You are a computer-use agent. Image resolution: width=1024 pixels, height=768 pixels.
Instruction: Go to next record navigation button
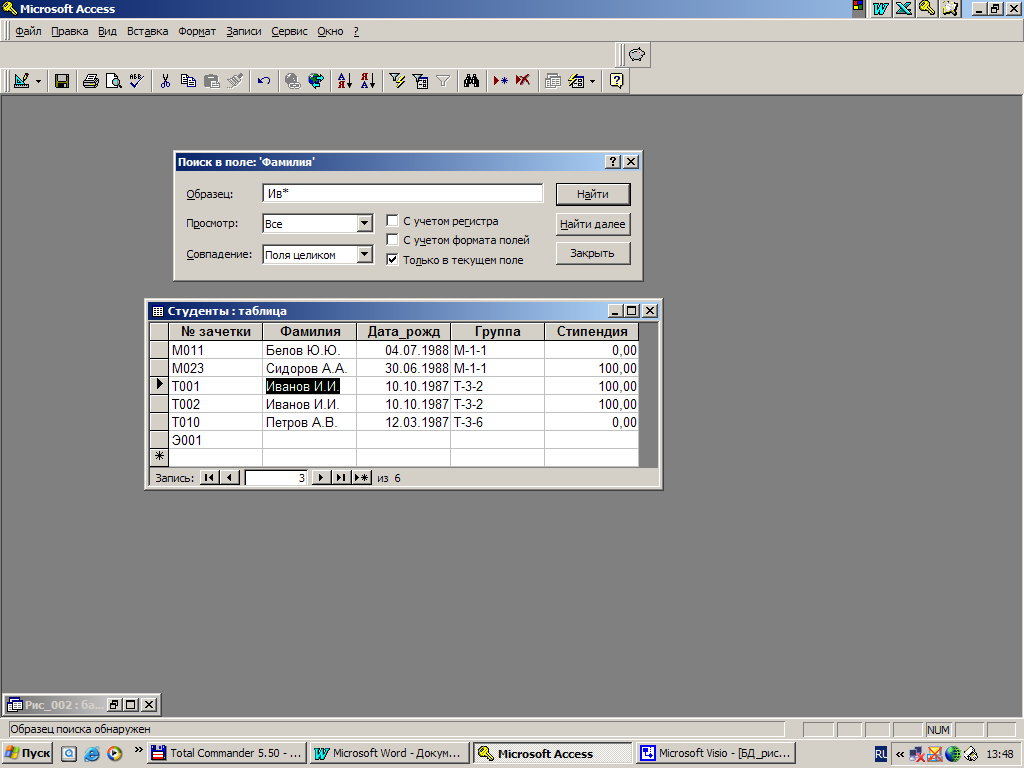[x=321, y=477]
